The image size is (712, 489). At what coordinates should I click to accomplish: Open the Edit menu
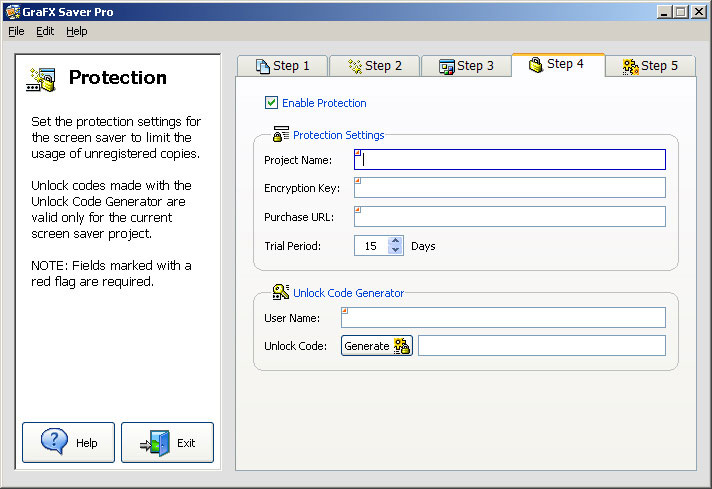pyautogui.click(x=45, y=31)
